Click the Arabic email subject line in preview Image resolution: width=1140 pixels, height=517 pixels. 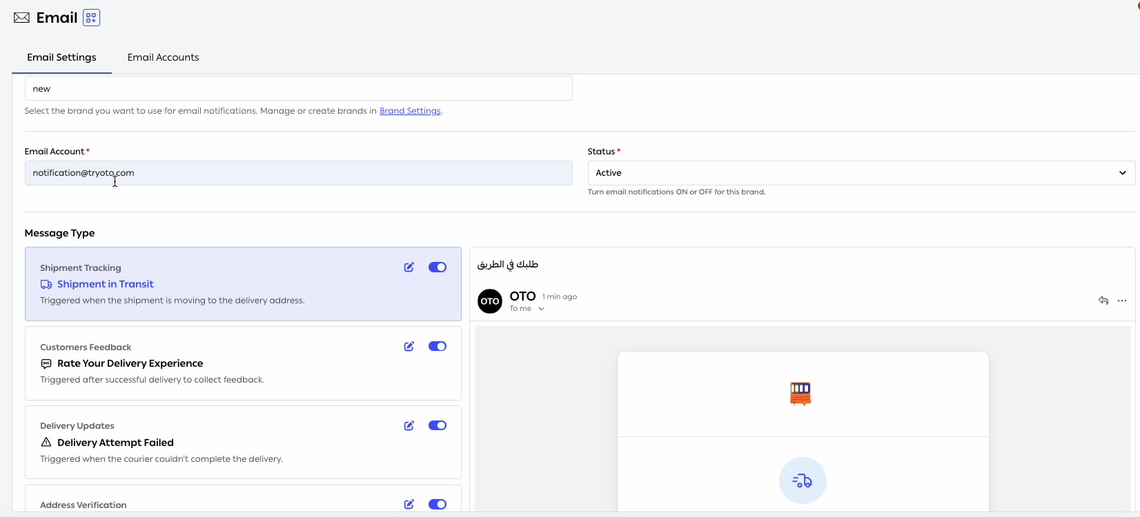[x=507, y=264]
